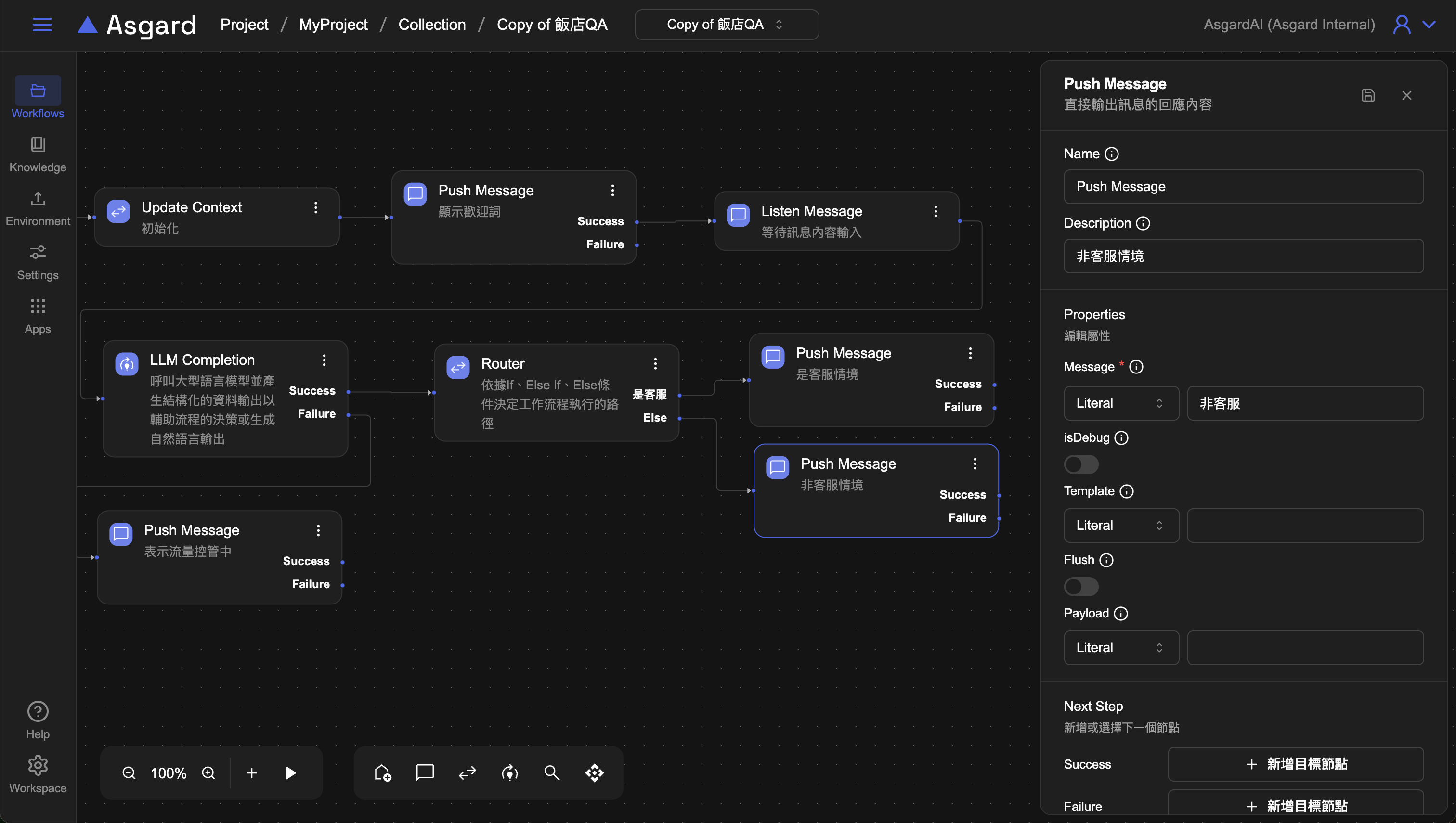This screenshot has width=1456, height=823.
Task: Toggle the isDebug switch
Action: [1080, 464]
